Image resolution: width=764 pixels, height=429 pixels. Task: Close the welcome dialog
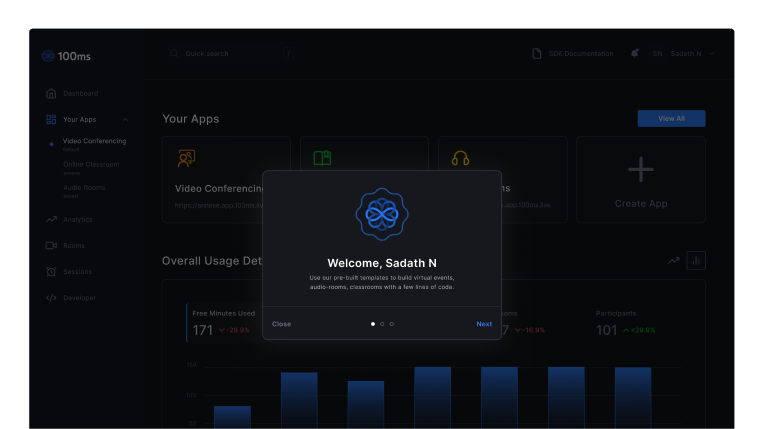281,324
